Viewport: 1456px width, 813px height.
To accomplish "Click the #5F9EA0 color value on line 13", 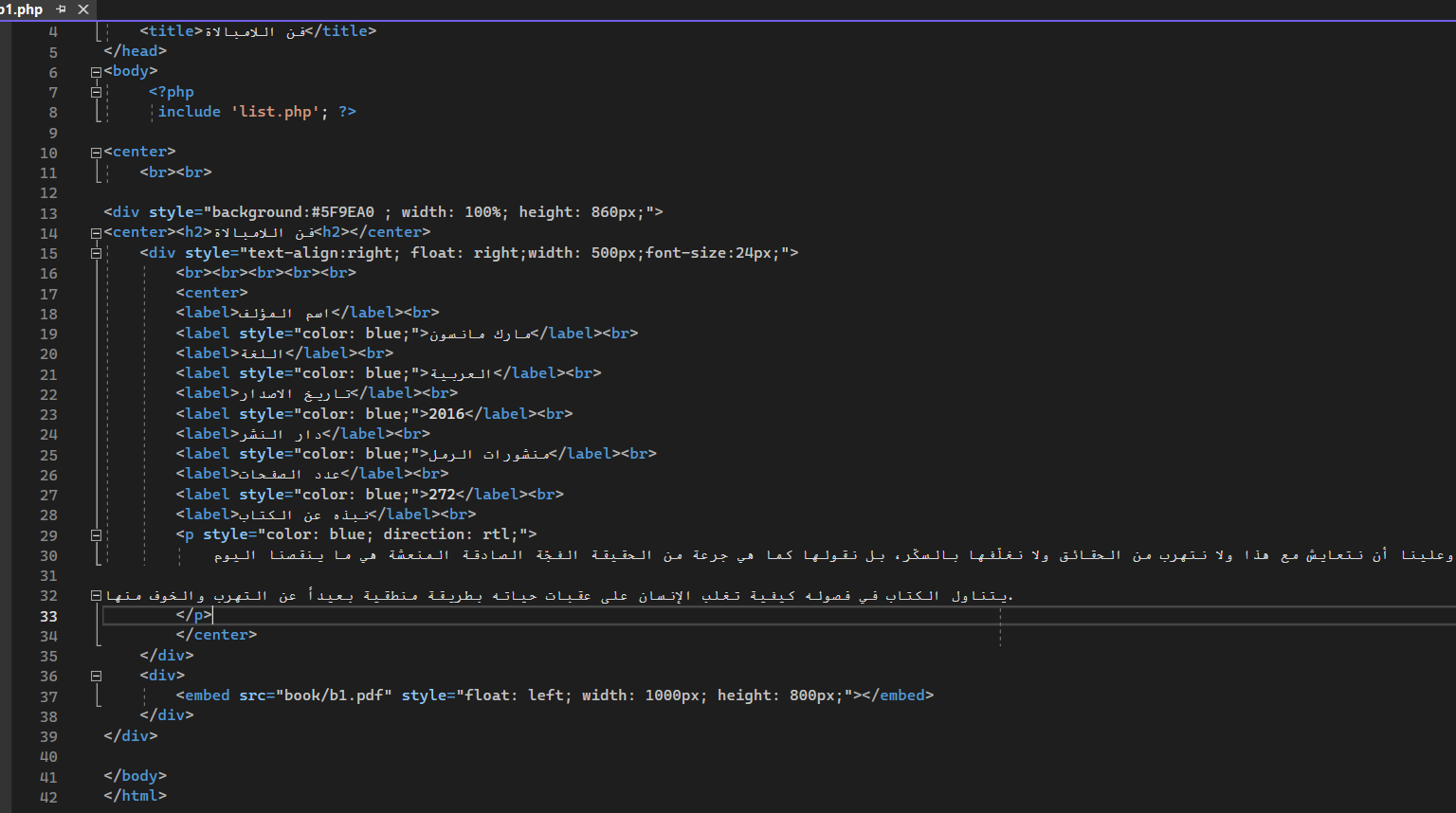I will [343, 212].
